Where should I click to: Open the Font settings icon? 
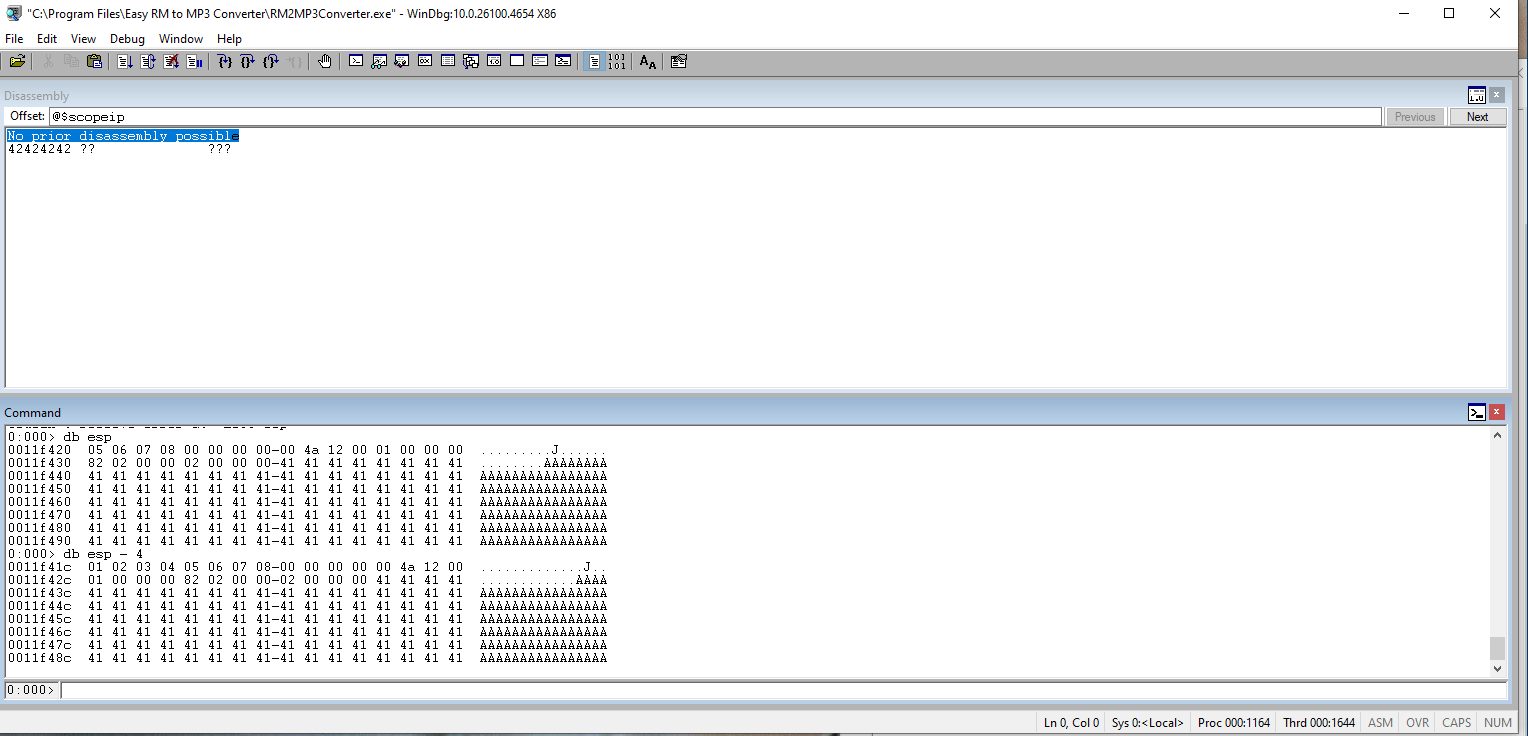(x=648, y=62)
